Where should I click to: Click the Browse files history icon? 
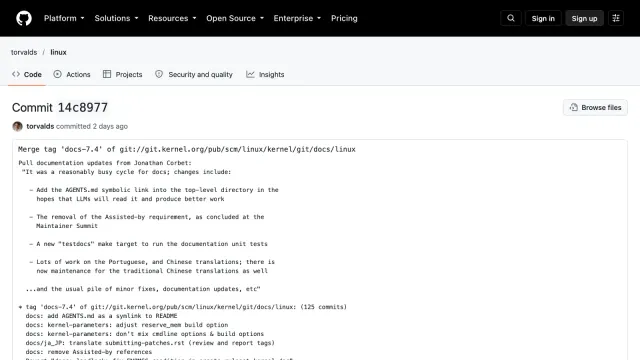pyautogui.click(x=573, y=107)
